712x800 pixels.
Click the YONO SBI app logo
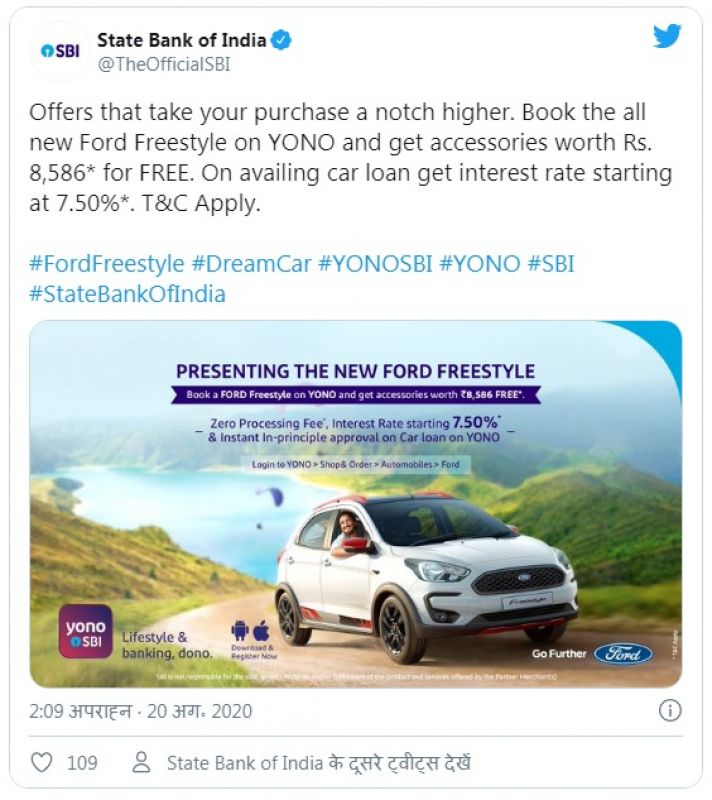tap(85, 631)
